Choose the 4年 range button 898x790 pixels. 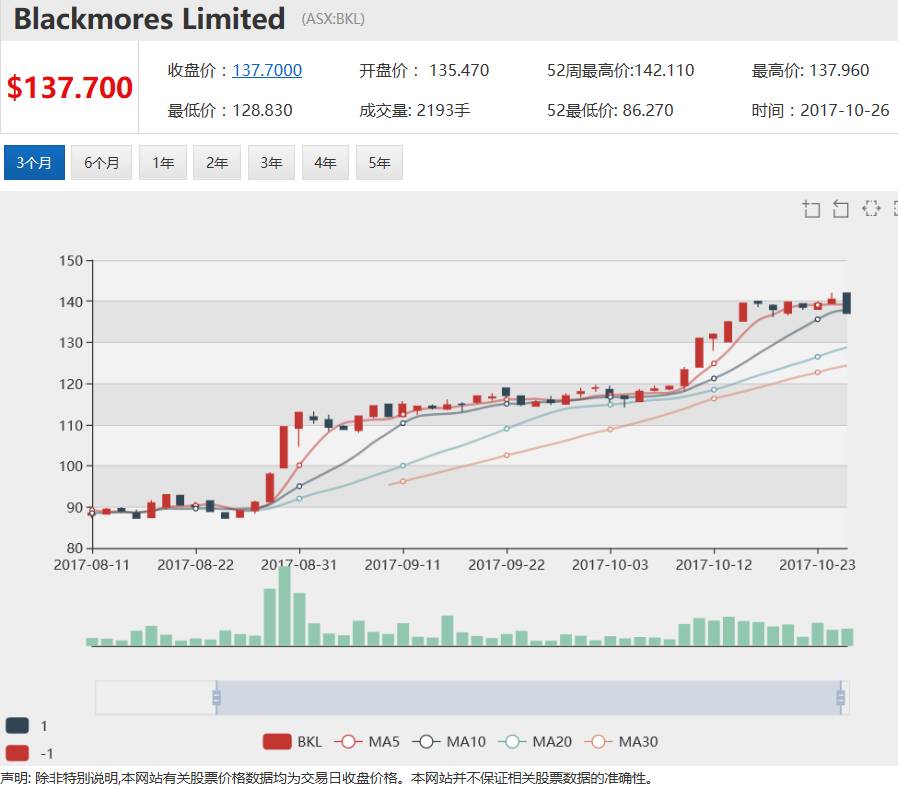click(325, 163)
